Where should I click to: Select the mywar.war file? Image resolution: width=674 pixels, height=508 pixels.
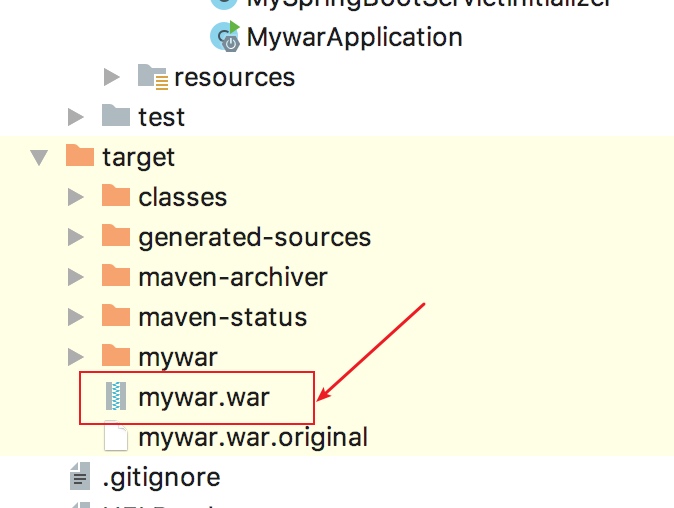coord(204,397)
